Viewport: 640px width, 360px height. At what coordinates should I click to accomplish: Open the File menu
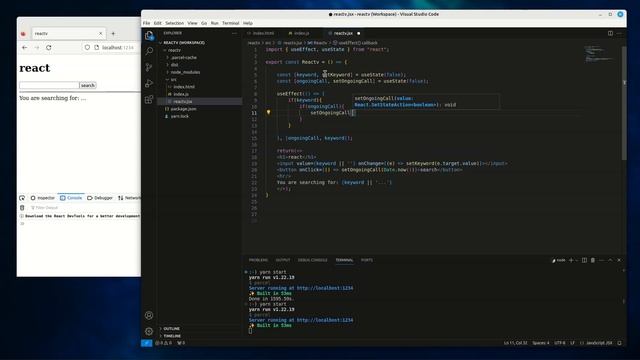pyautogui.click(x=146, y=23)
